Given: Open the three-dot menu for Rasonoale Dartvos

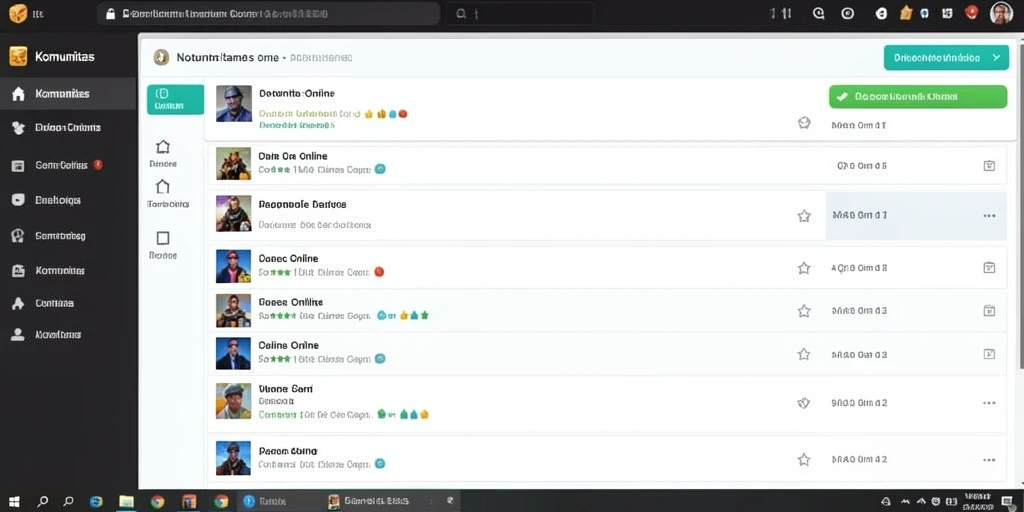Looking at the screenshot, I should pos(989,216).
